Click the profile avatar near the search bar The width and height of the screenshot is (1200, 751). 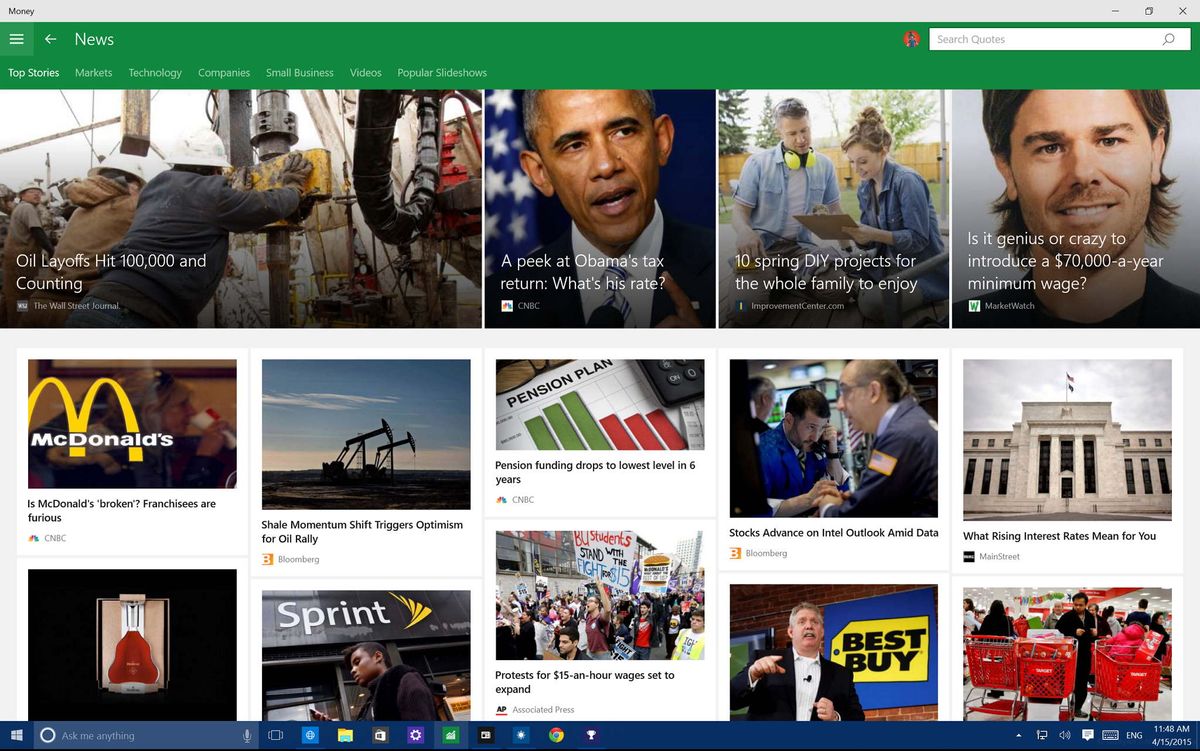911,39
